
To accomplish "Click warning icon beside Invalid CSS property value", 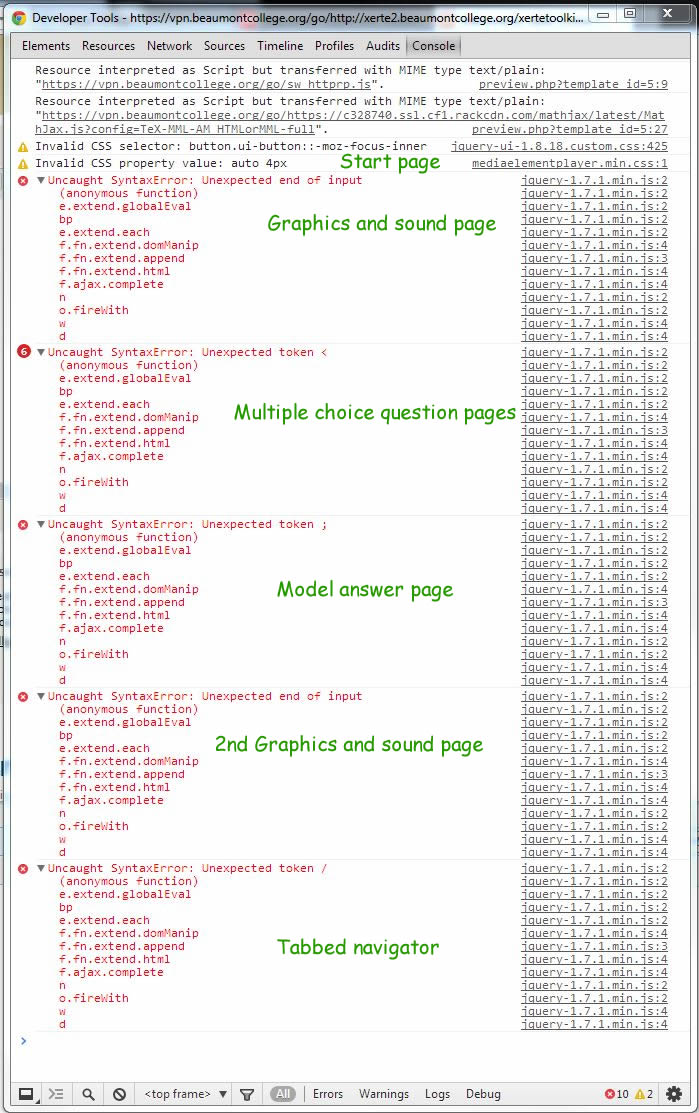I will 23,164.
